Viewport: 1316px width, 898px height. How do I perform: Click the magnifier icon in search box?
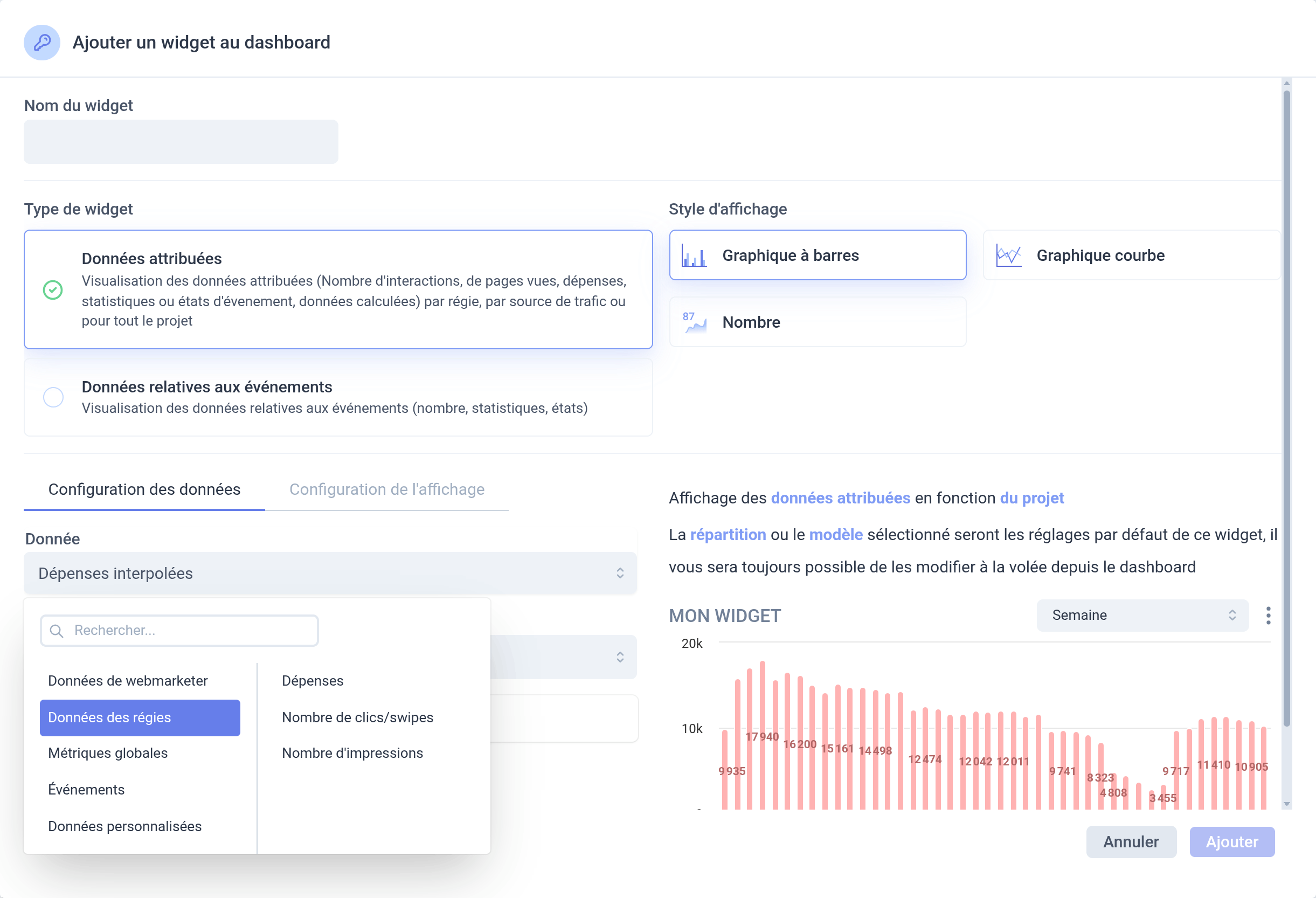click(57, 631)
